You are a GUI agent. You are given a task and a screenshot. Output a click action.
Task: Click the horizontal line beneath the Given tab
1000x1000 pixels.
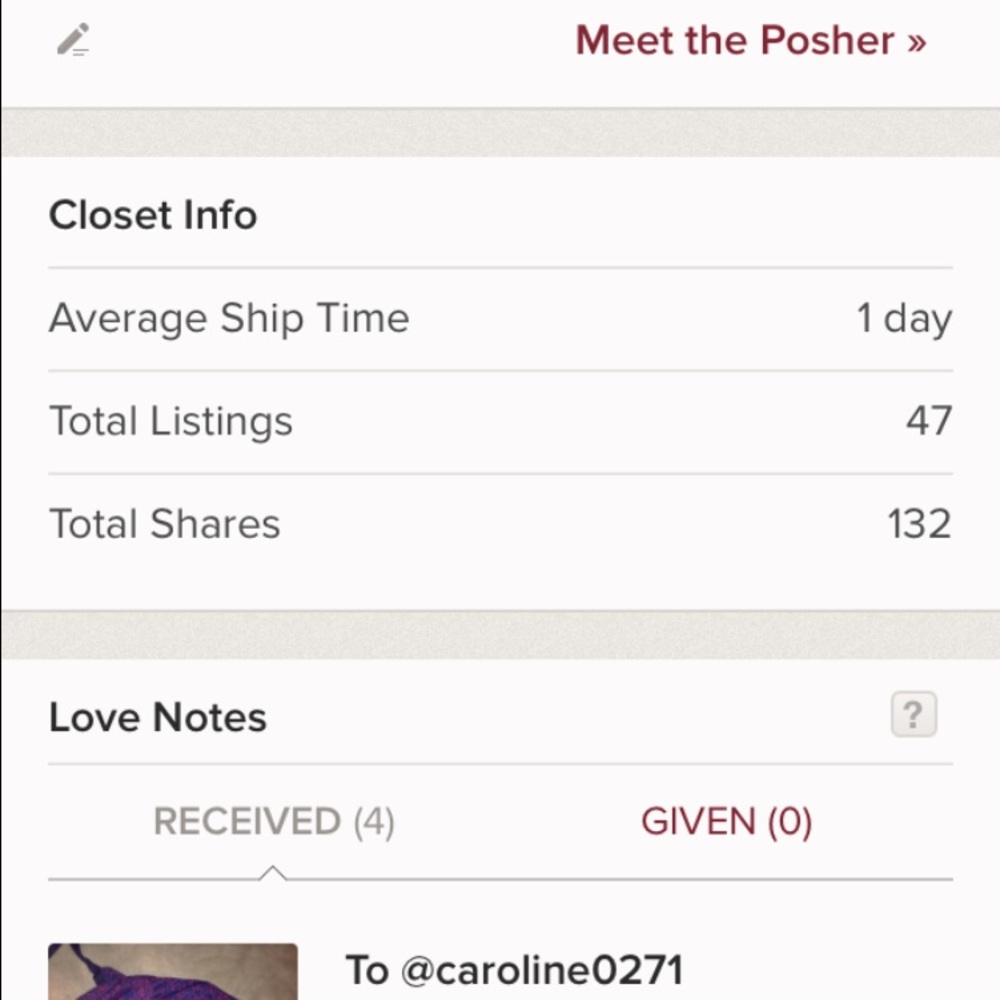click(x=726, y=880)
